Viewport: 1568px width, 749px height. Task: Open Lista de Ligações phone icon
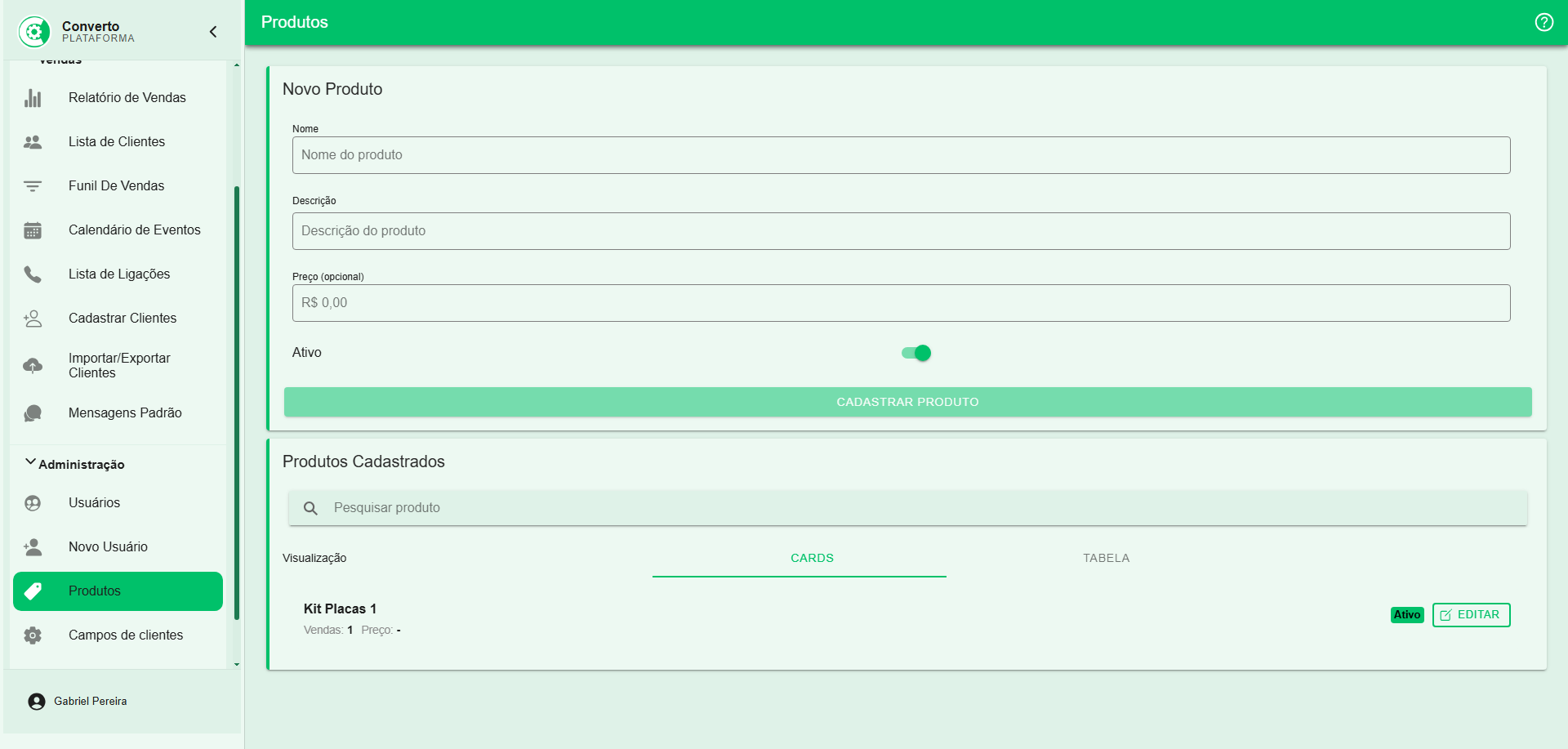click(x=33, y=274)
